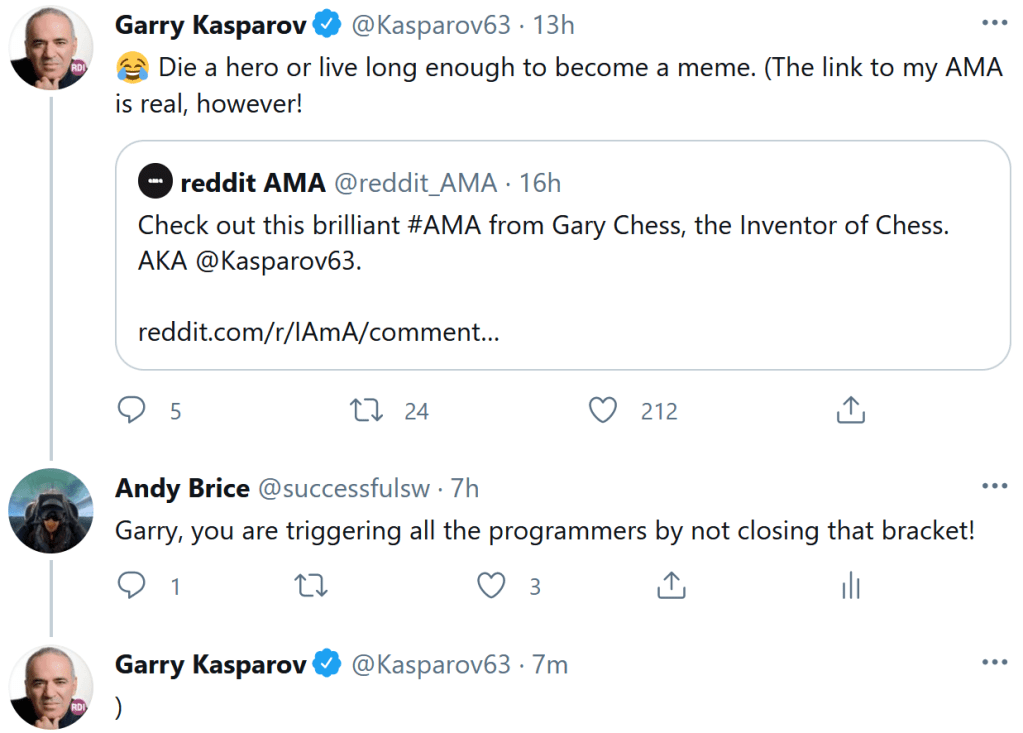Open the 13h timestamp on top tweet
1023x733 pixels.
coord(553,24)
